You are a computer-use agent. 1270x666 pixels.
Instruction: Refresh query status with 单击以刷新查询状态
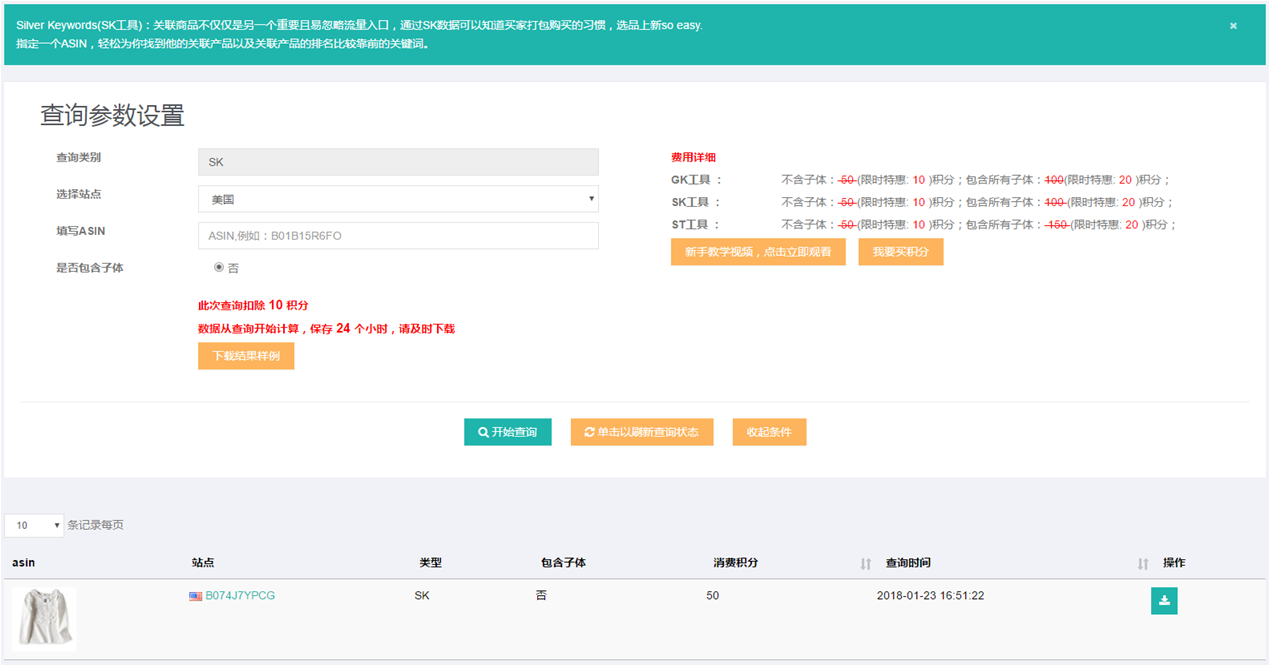[641, 432]
